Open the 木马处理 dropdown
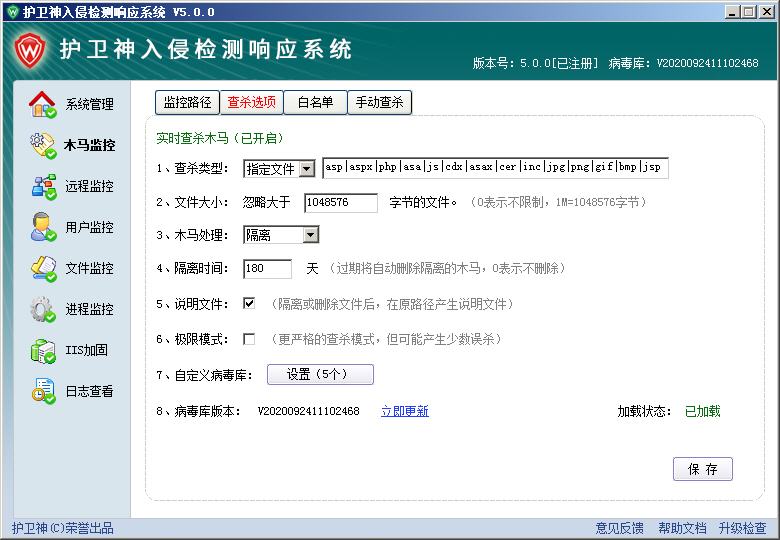This screenshot has height=540, width=780. (x=310, y=235)
